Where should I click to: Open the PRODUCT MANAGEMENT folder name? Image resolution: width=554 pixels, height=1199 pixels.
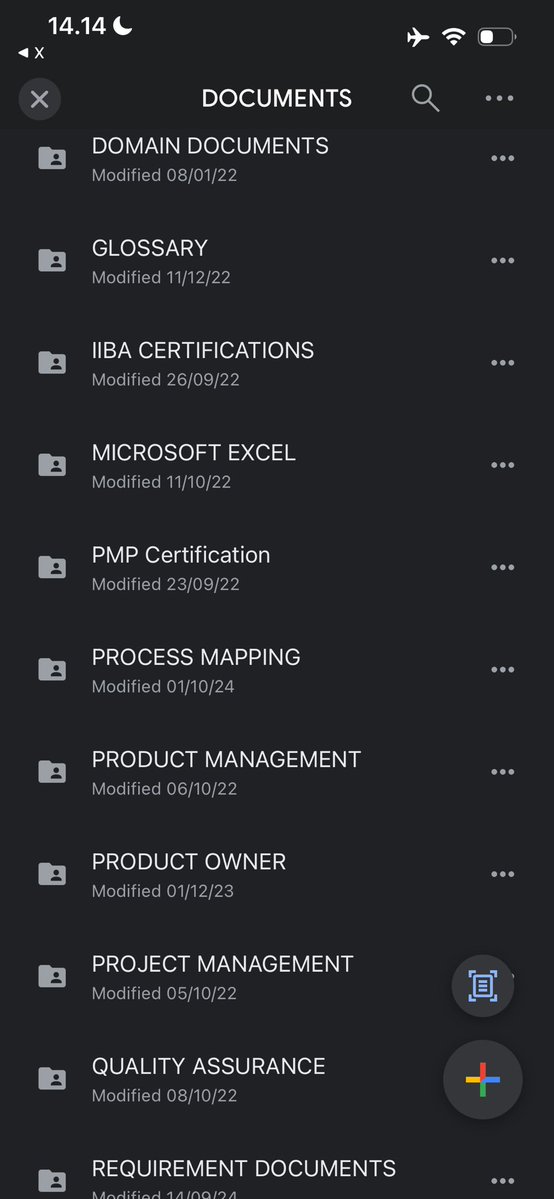click(226, 759)
